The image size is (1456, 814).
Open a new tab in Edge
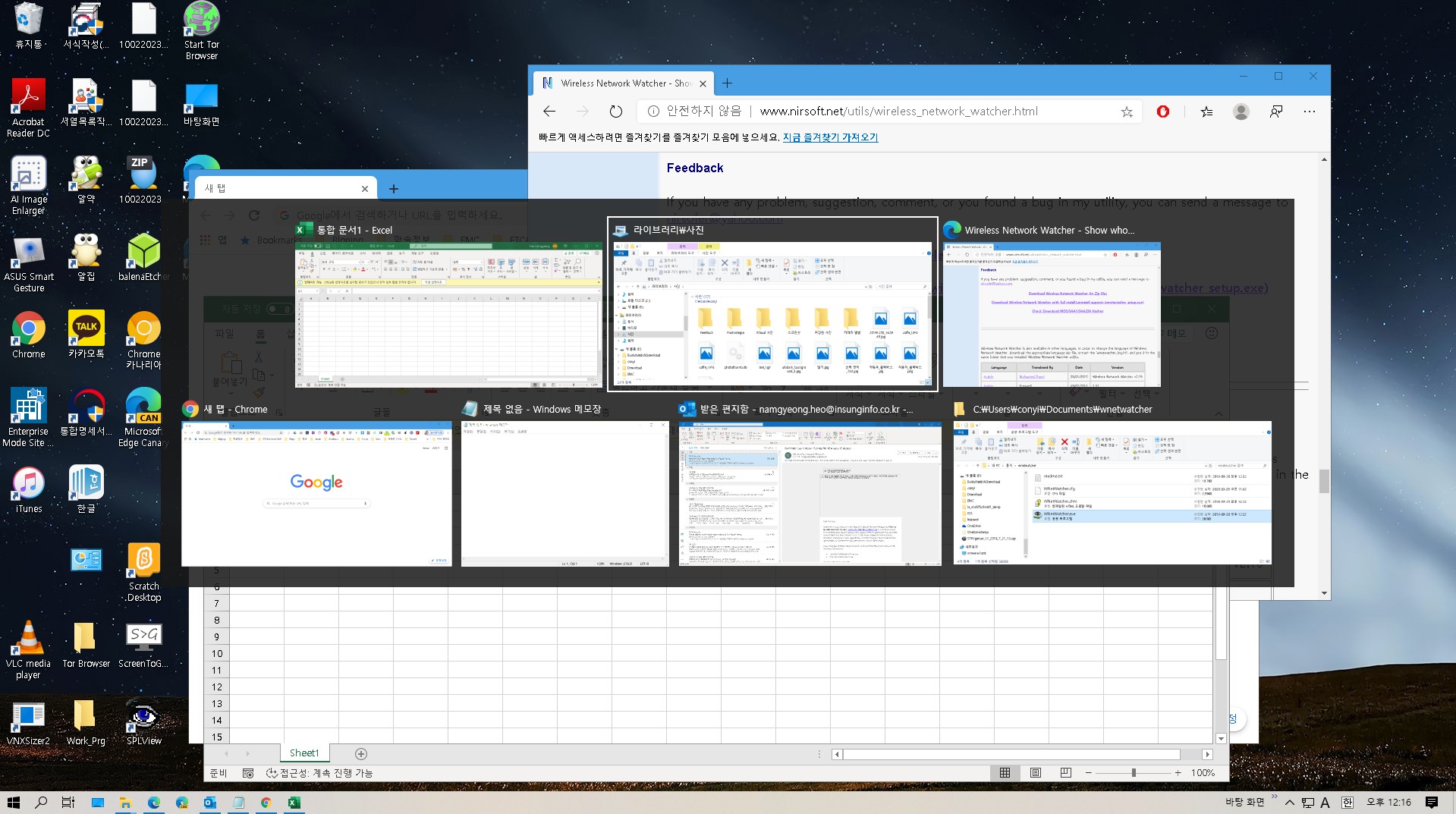coord(727,83)
